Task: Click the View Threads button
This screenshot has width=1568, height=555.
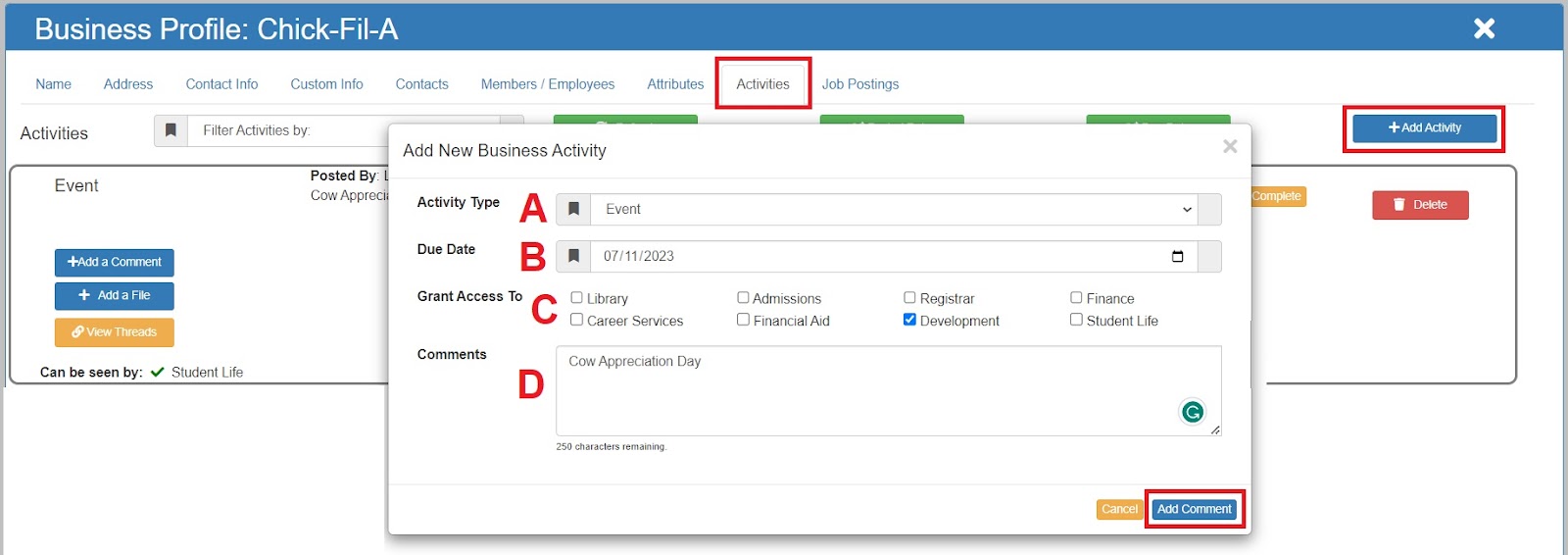Action: pos(115,332)
